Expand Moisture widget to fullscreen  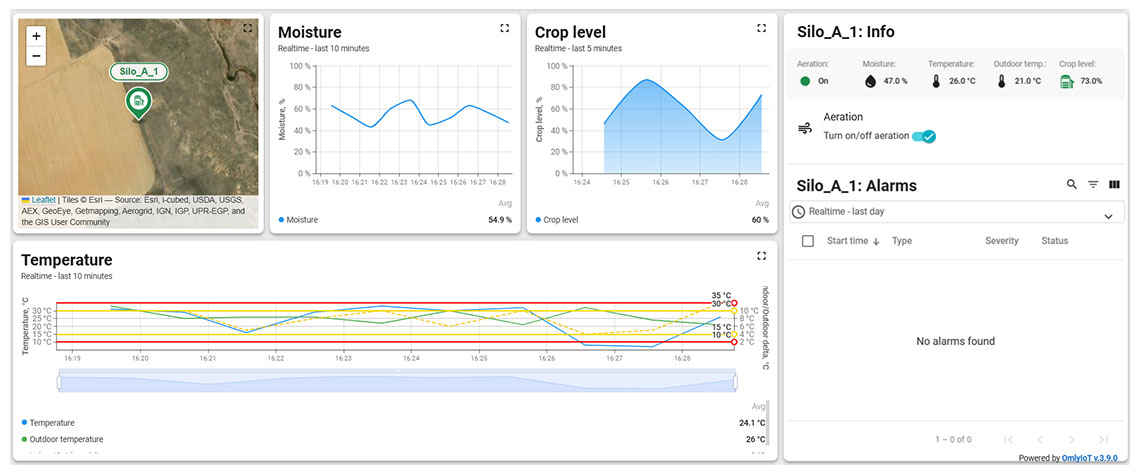tap(504, 29)
